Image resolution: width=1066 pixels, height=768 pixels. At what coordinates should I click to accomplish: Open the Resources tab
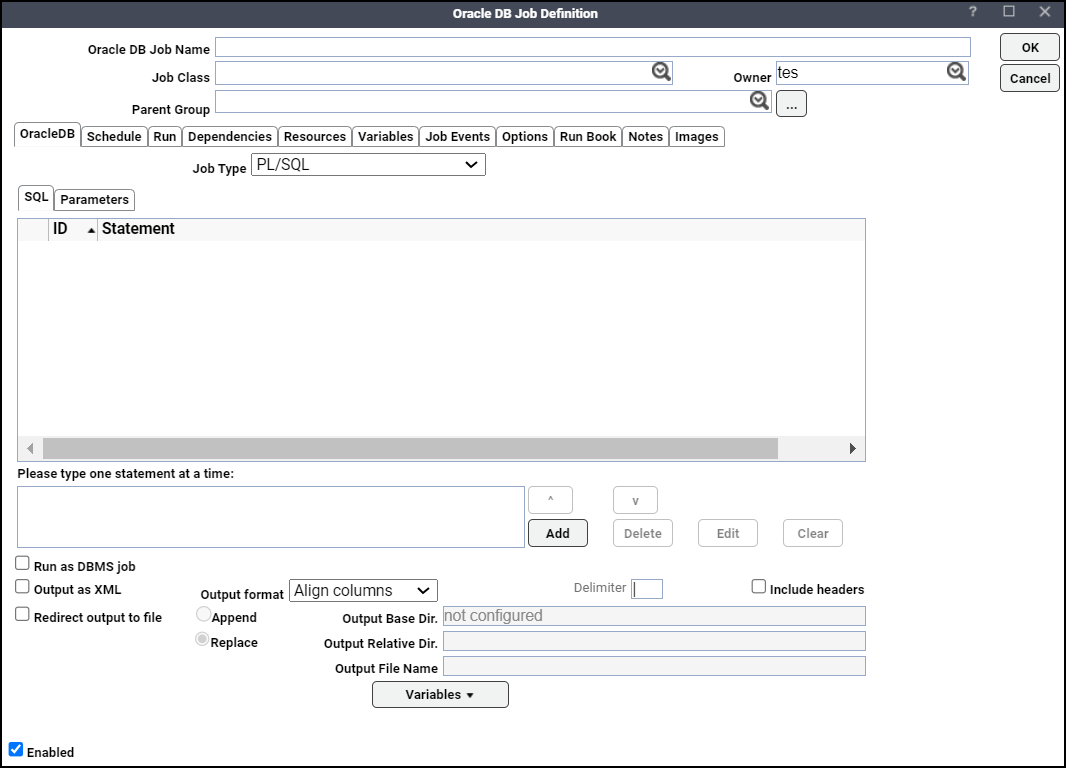pos(315,137)
